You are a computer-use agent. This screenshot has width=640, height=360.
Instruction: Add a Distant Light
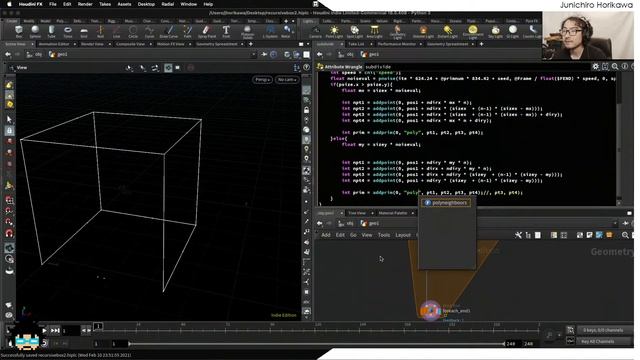[x=447, y=31]
